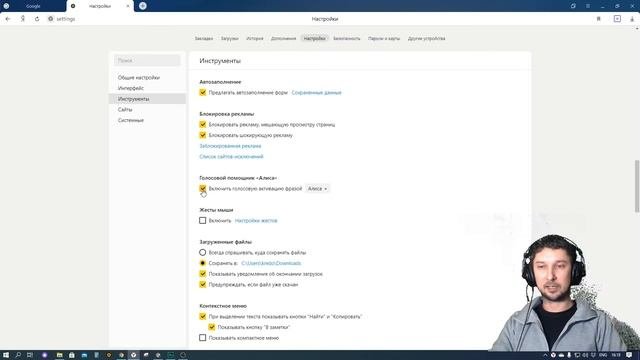This screenshot has height=360, width=640.
Task: Go back with the browser back arrow
Action: coord(8,19)
